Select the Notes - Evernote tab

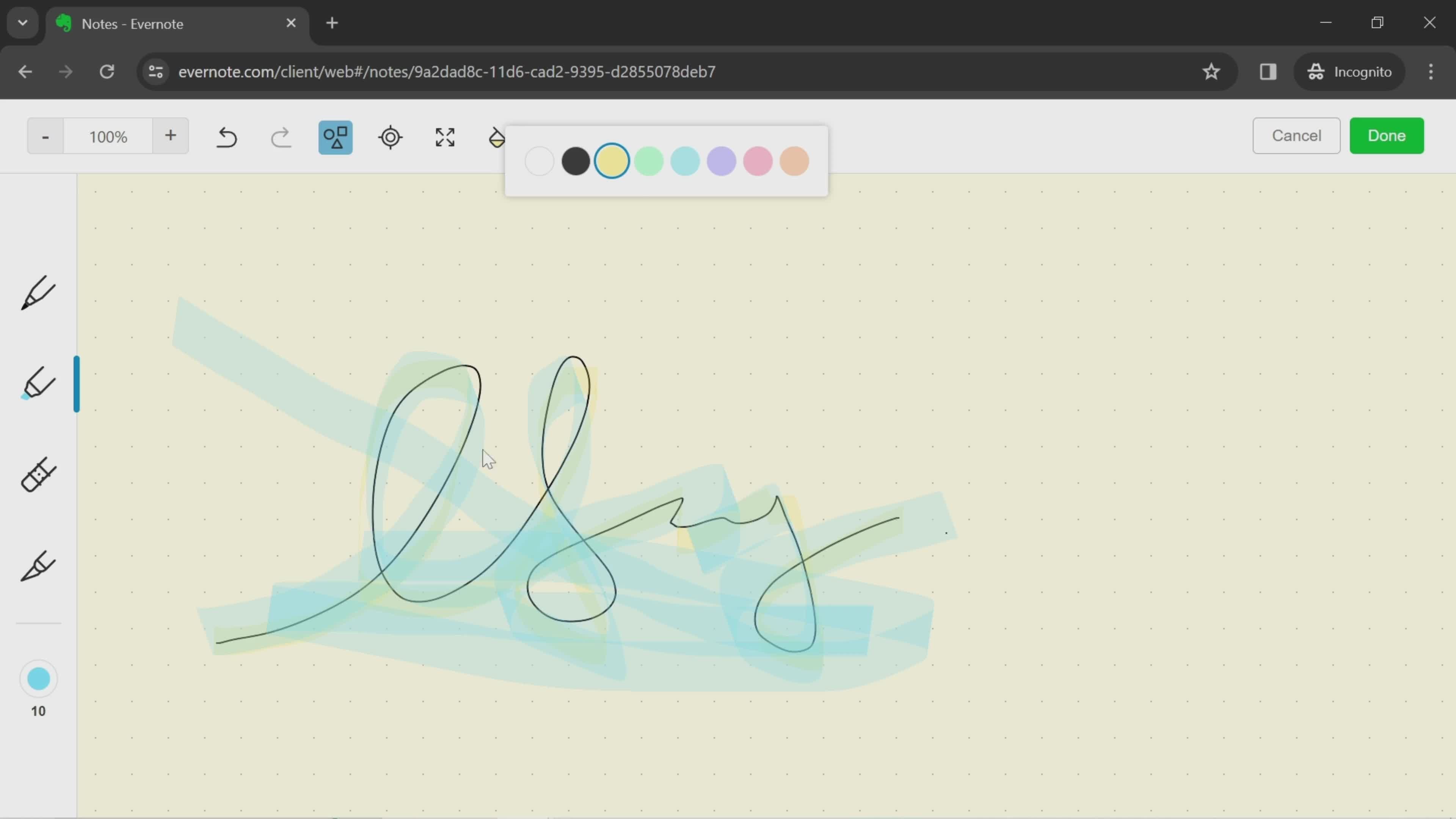click(x=177, y=24)
